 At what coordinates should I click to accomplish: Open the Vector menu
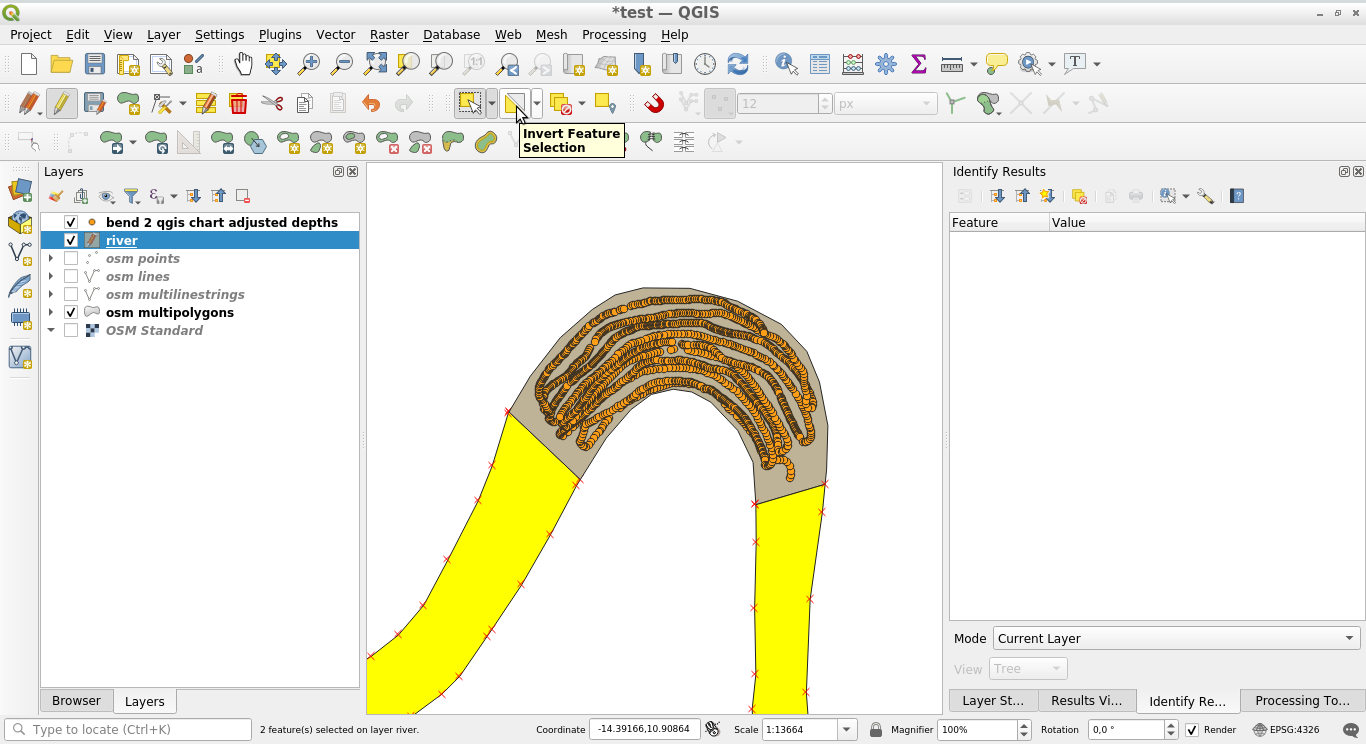(336, 34)
